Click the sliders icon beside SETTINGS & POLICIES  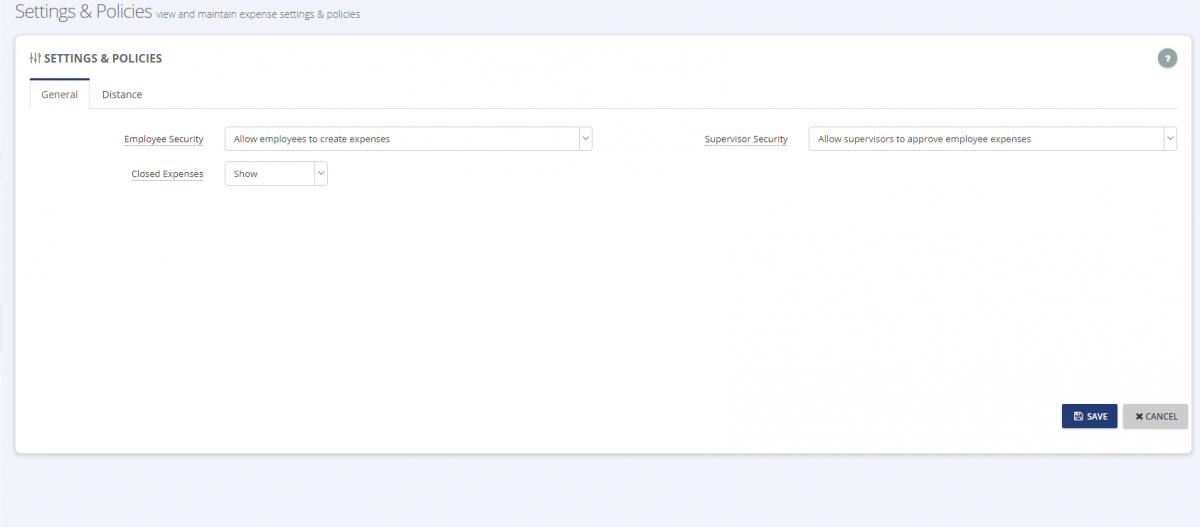tap(35, 59)
